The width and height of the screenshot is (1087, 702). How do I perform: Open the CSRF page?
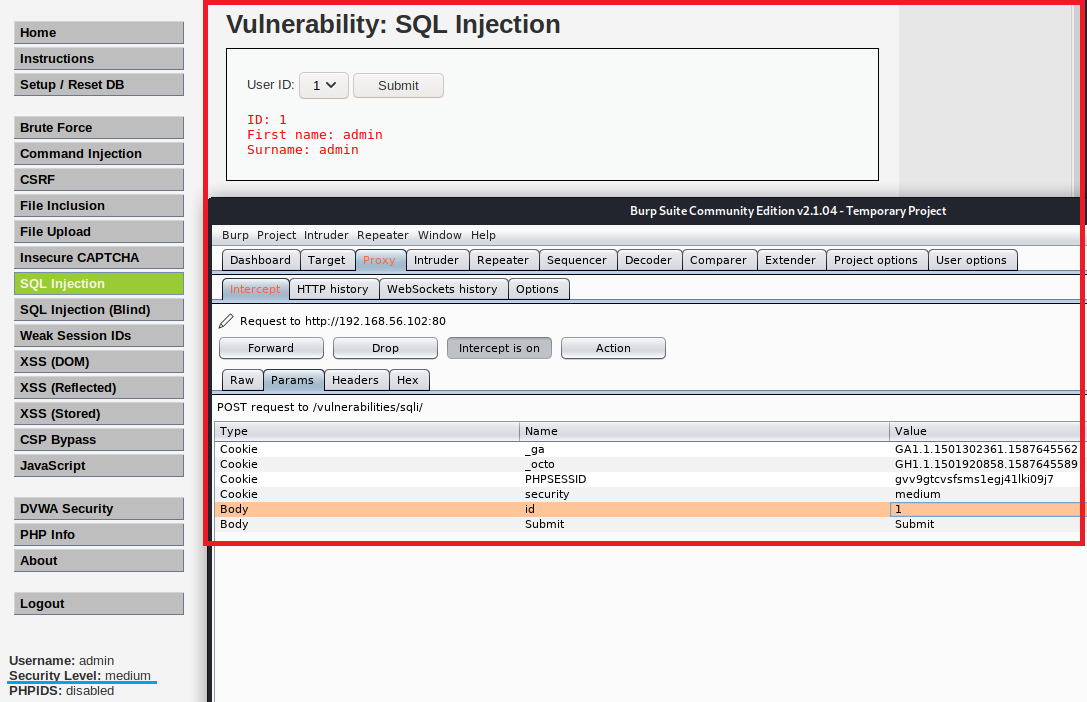point(98,179)
